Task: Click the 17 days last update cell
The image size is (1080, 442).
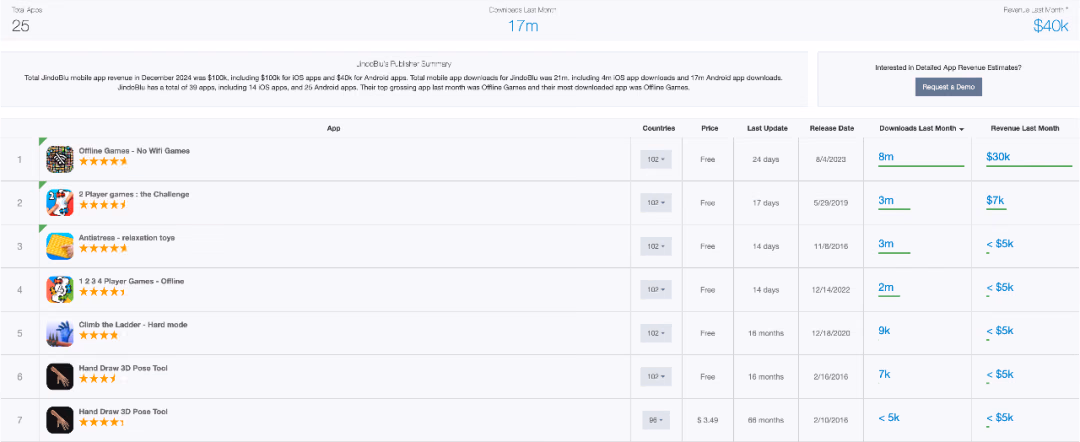Action: click(x=766, y=202)
